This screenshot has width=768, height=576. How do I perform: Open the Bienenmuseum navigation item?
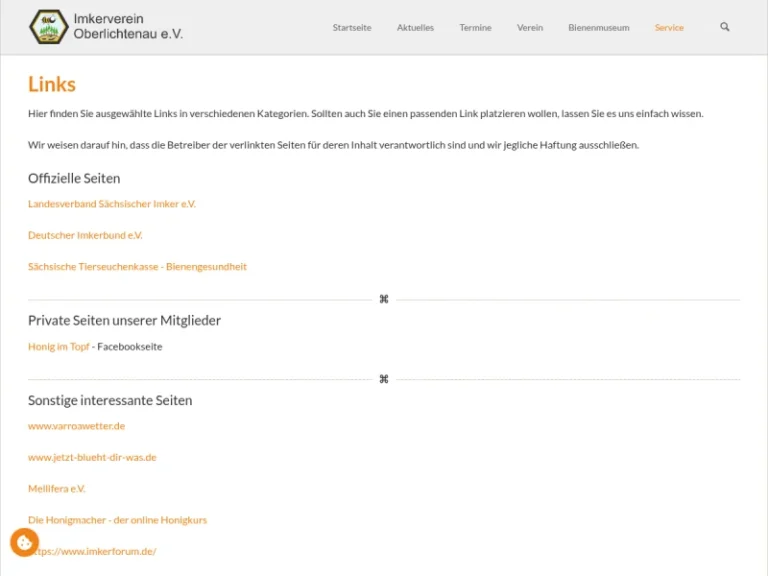tap(598, 28)
